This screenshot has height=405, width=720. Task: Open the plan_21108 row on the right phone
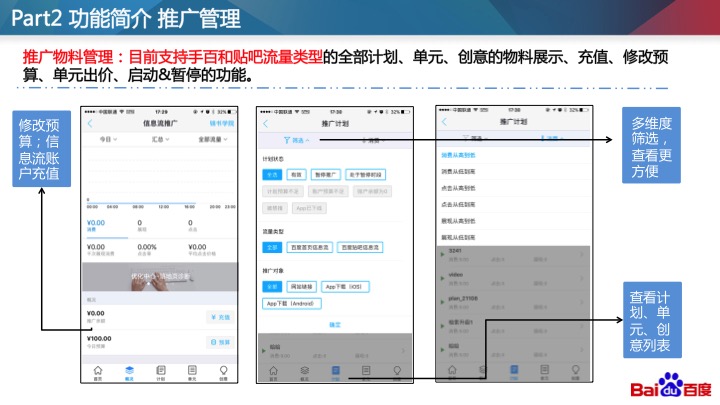pyautogui.click(x=514, y=302)
